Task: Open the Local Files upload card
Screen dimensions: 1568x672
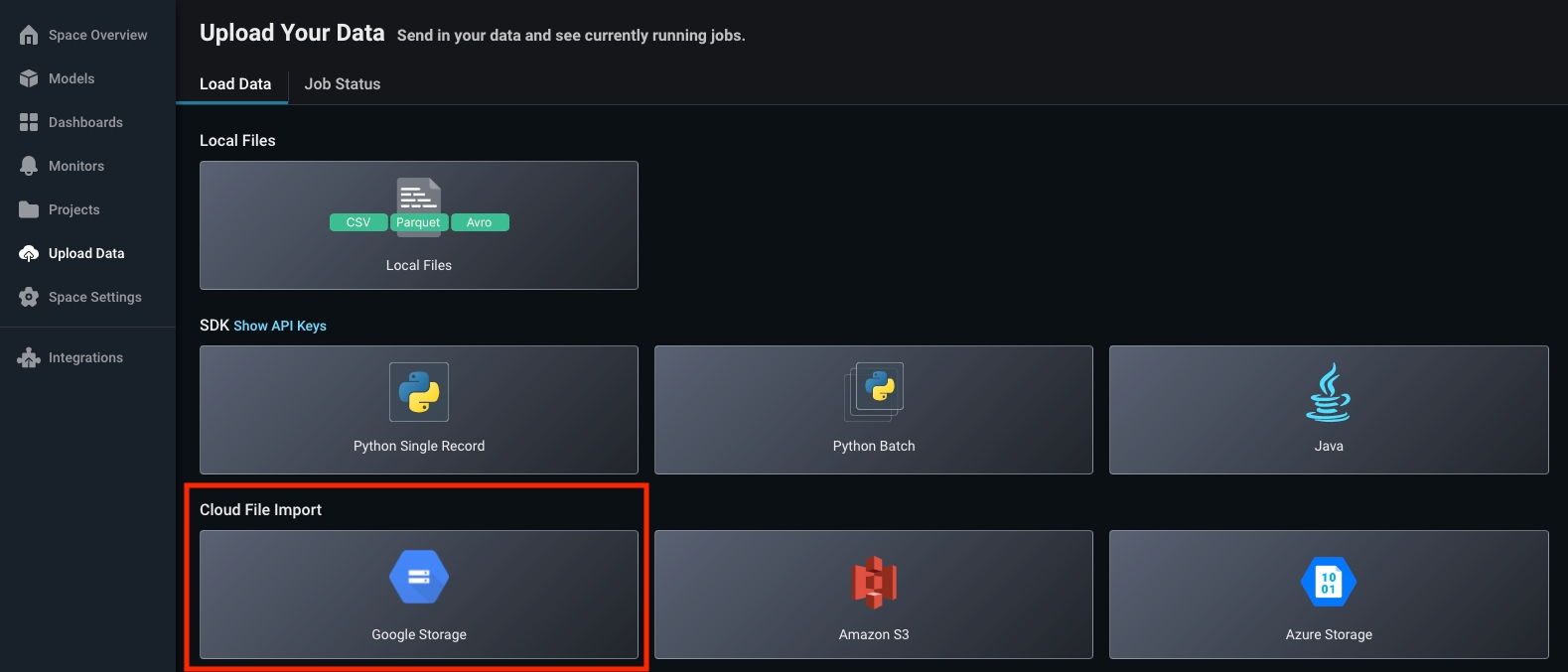Action: pos(419,225)
